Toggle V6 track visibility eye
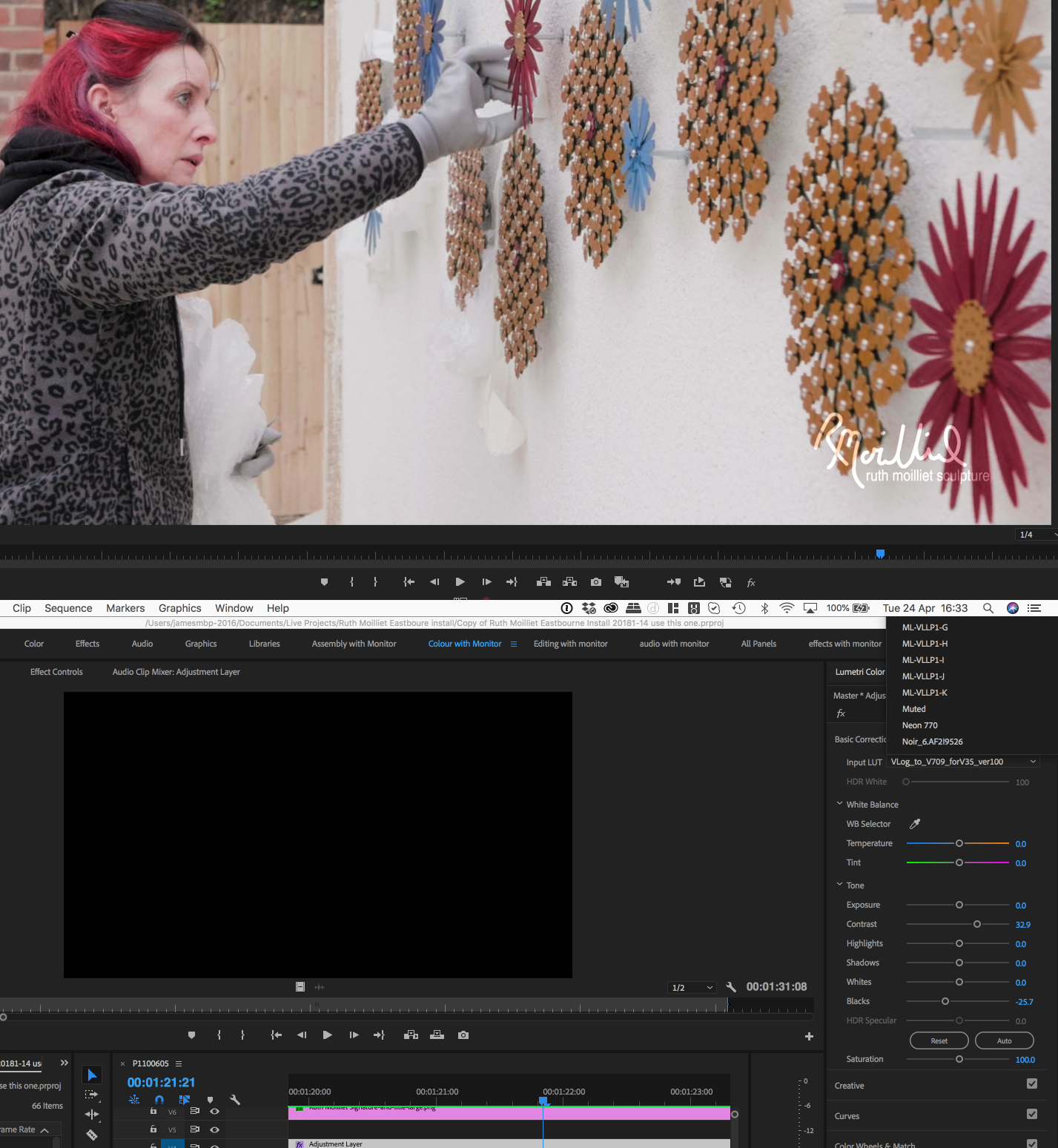 pyautogui.click(x=214, y=1111)
